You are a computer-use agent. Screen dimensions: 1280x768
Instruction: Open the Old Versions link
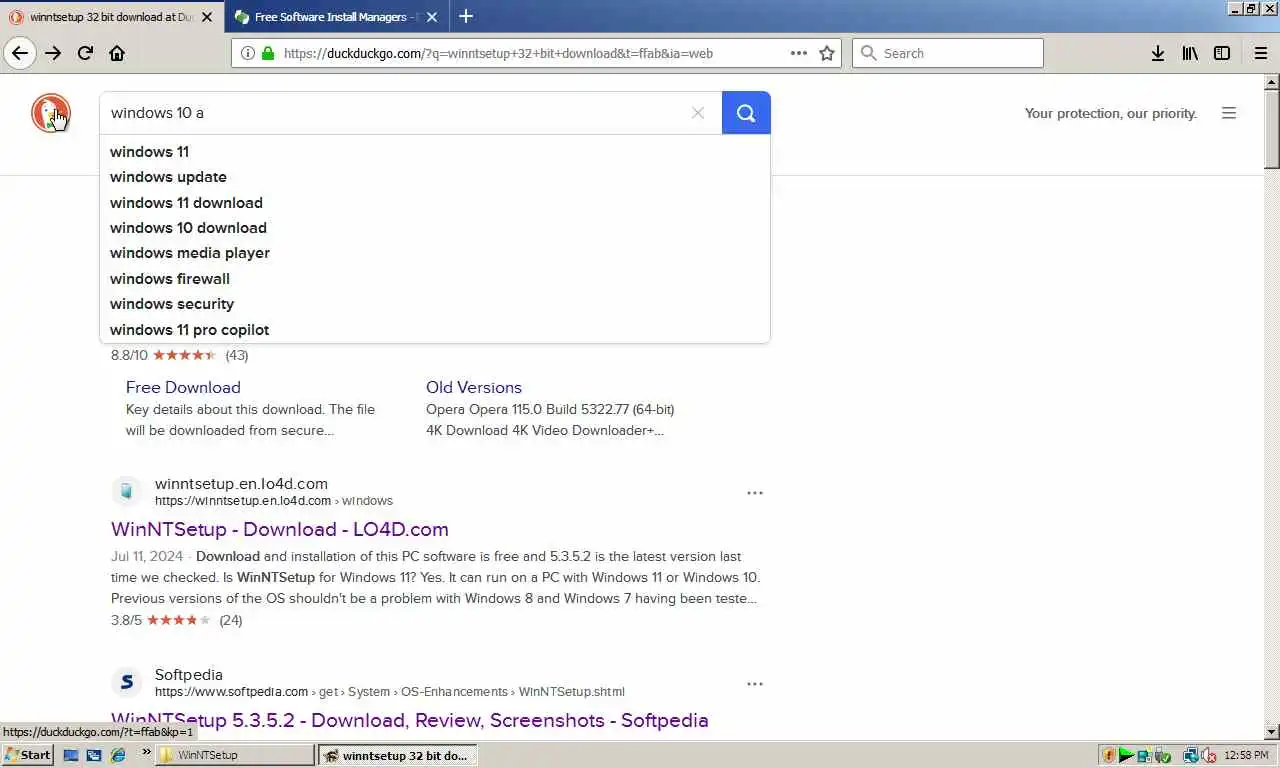coord(474,387)
